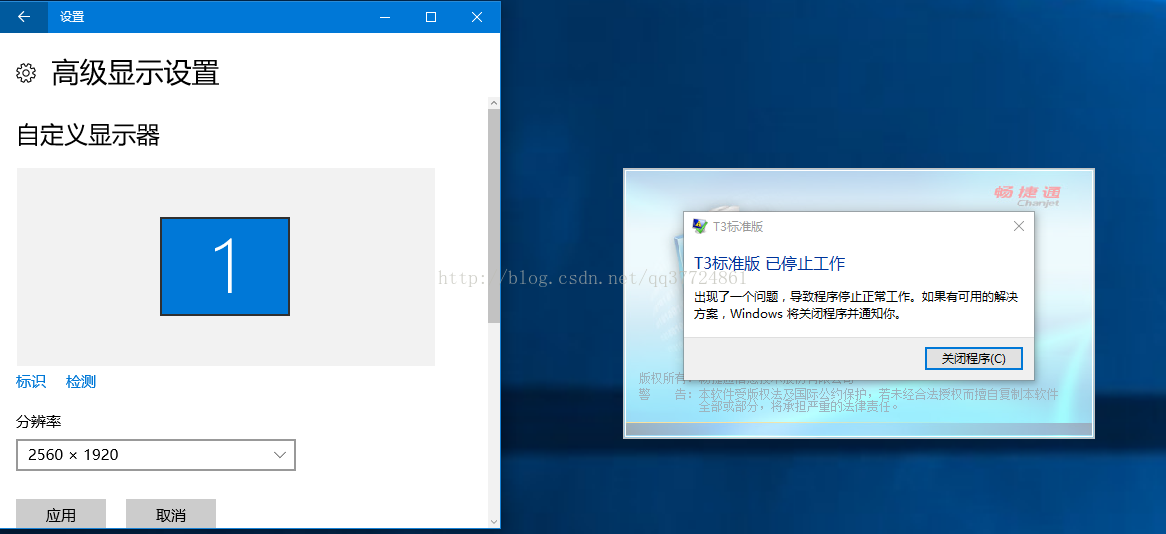The height and width of the screenshot is (534, 1166).
Task: Click the 自定义显示器 heading text
Action: point(88,135)
